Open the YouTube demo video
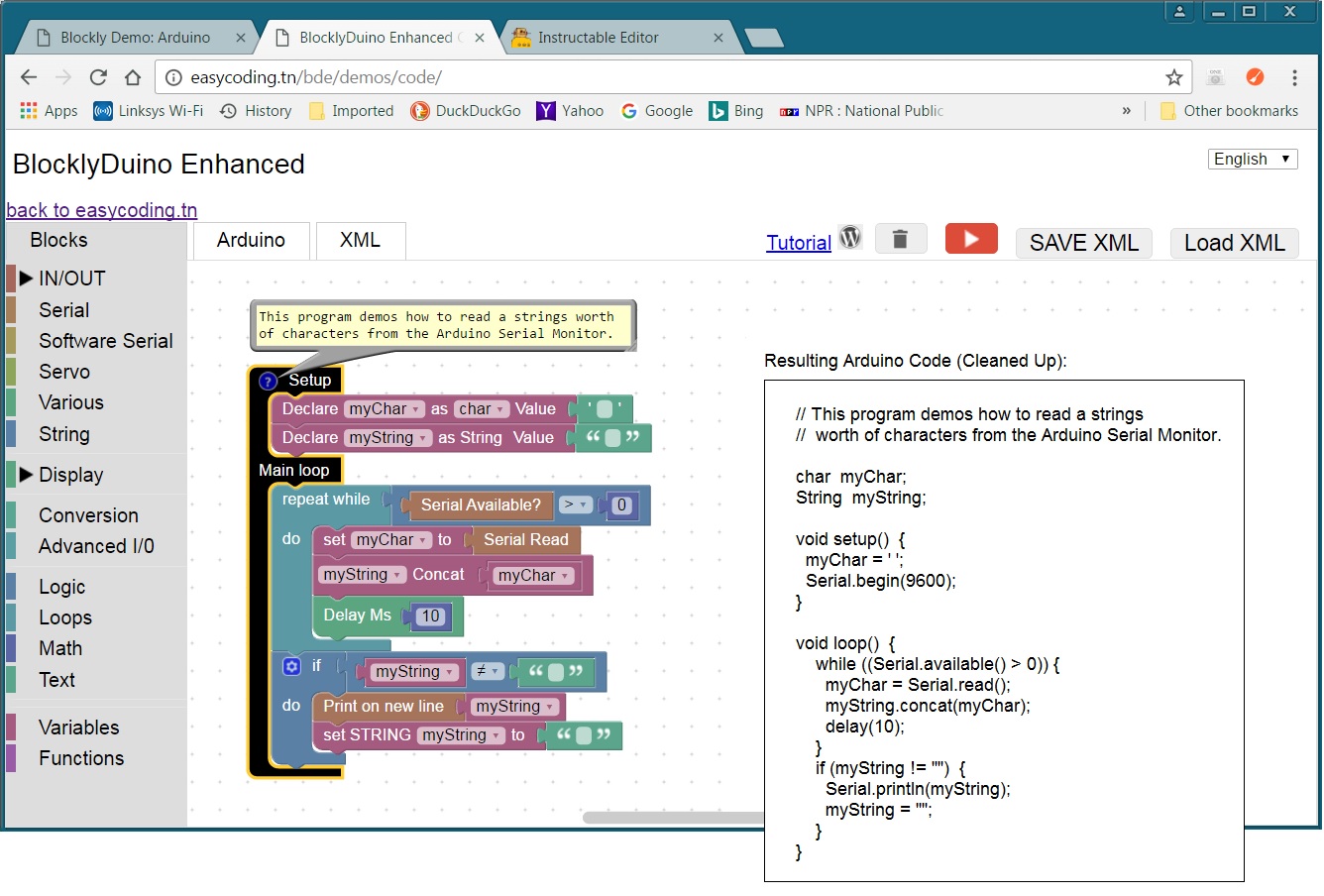The height and width of the screenshot is (896, 1324). pos(970,238)
